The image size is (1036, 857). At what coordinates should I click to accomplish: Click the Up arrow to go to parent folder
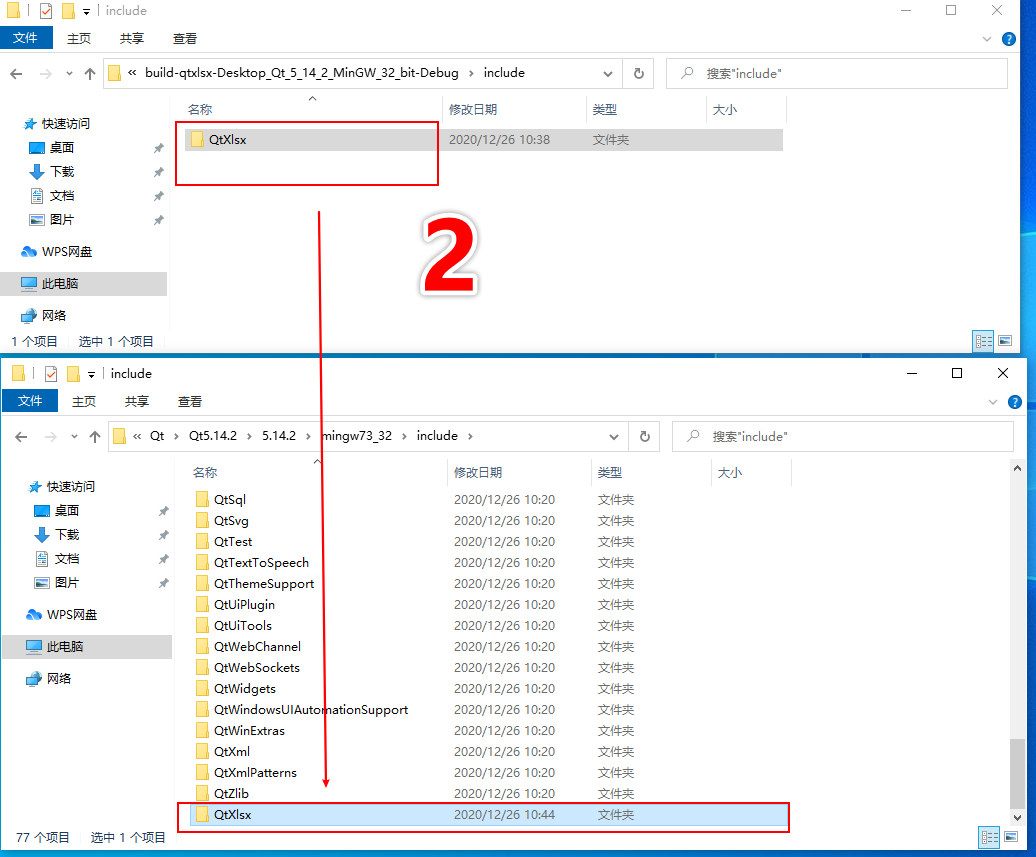91,73
